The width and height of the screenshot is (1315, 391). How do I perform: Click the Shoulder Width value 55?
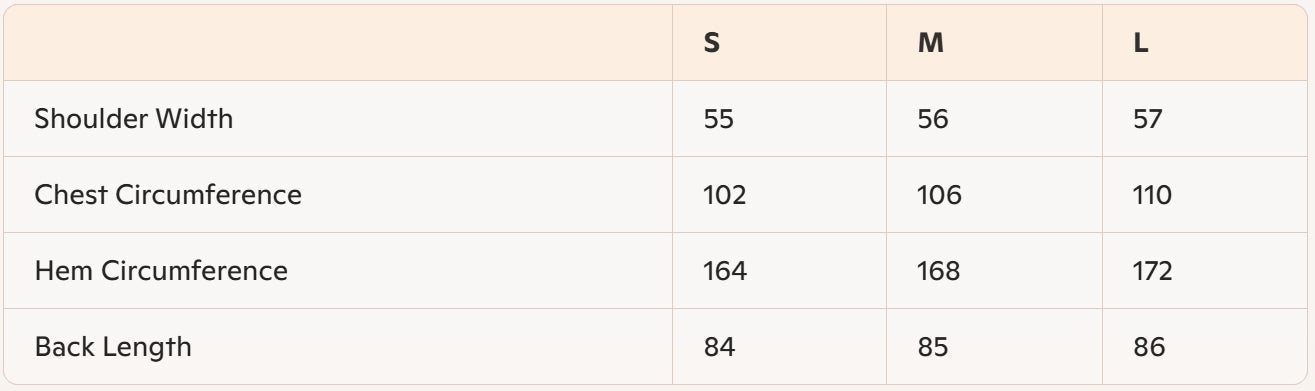point(719,120)
